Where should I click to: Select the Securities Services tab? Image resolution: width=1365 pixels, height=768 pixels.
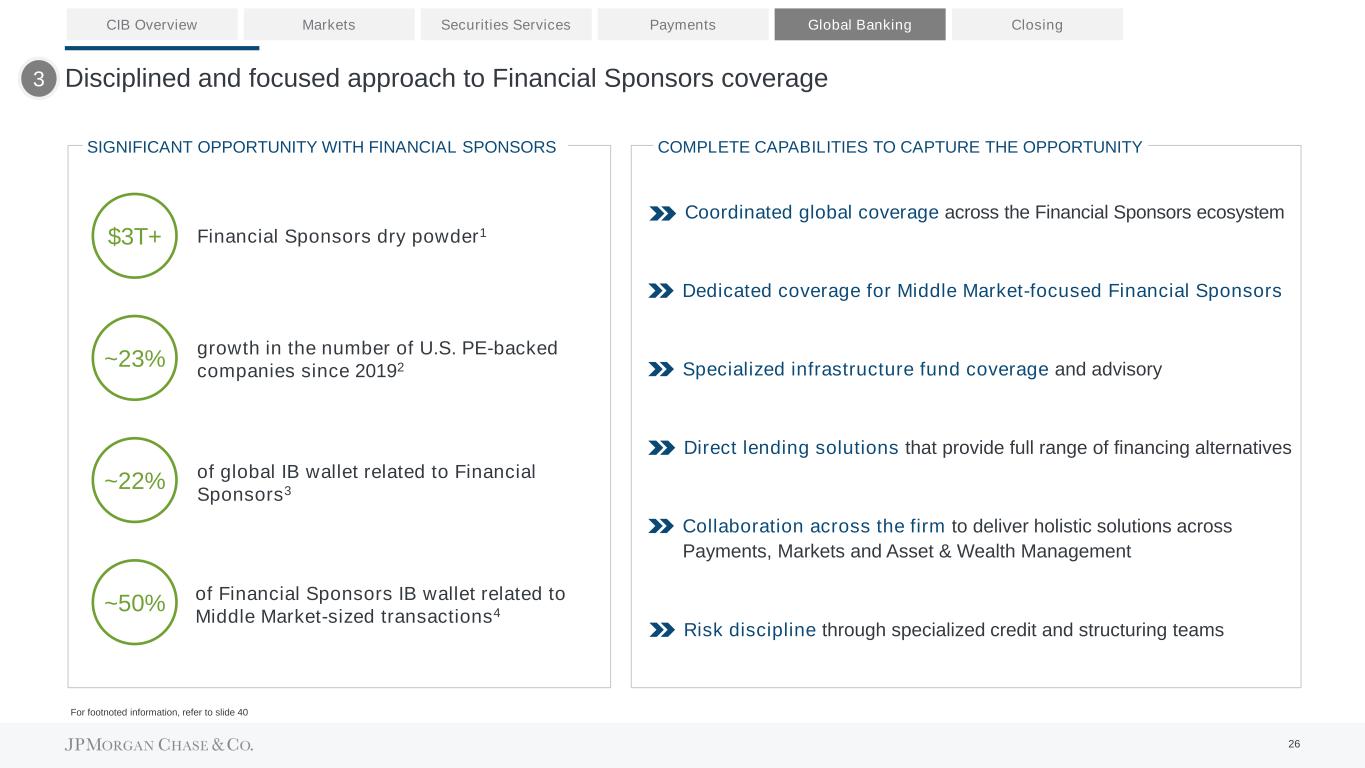[x=506, y=24]
